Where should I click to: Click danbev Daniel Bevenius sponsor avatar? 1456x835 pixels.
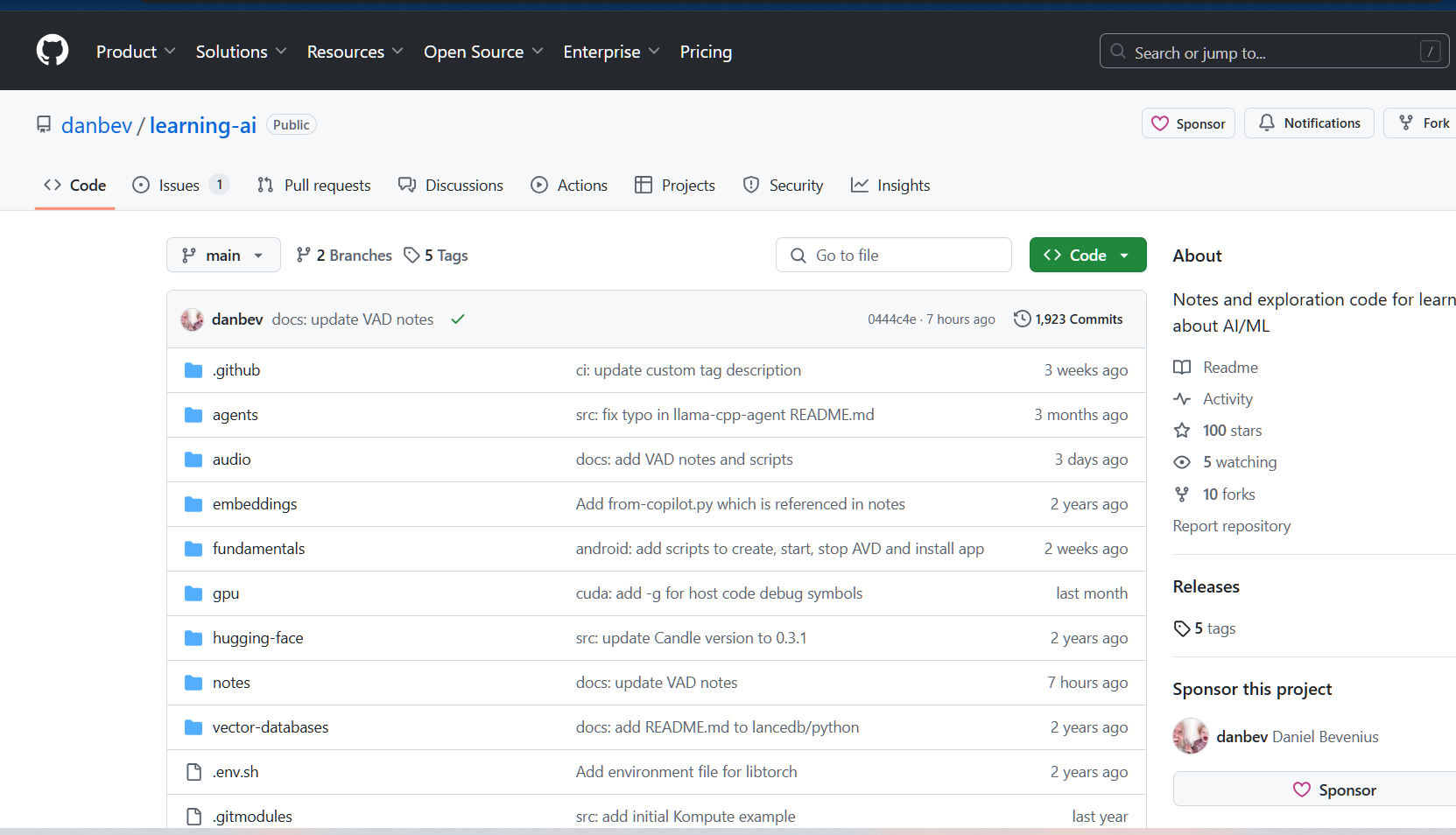tap(1191, 736)
